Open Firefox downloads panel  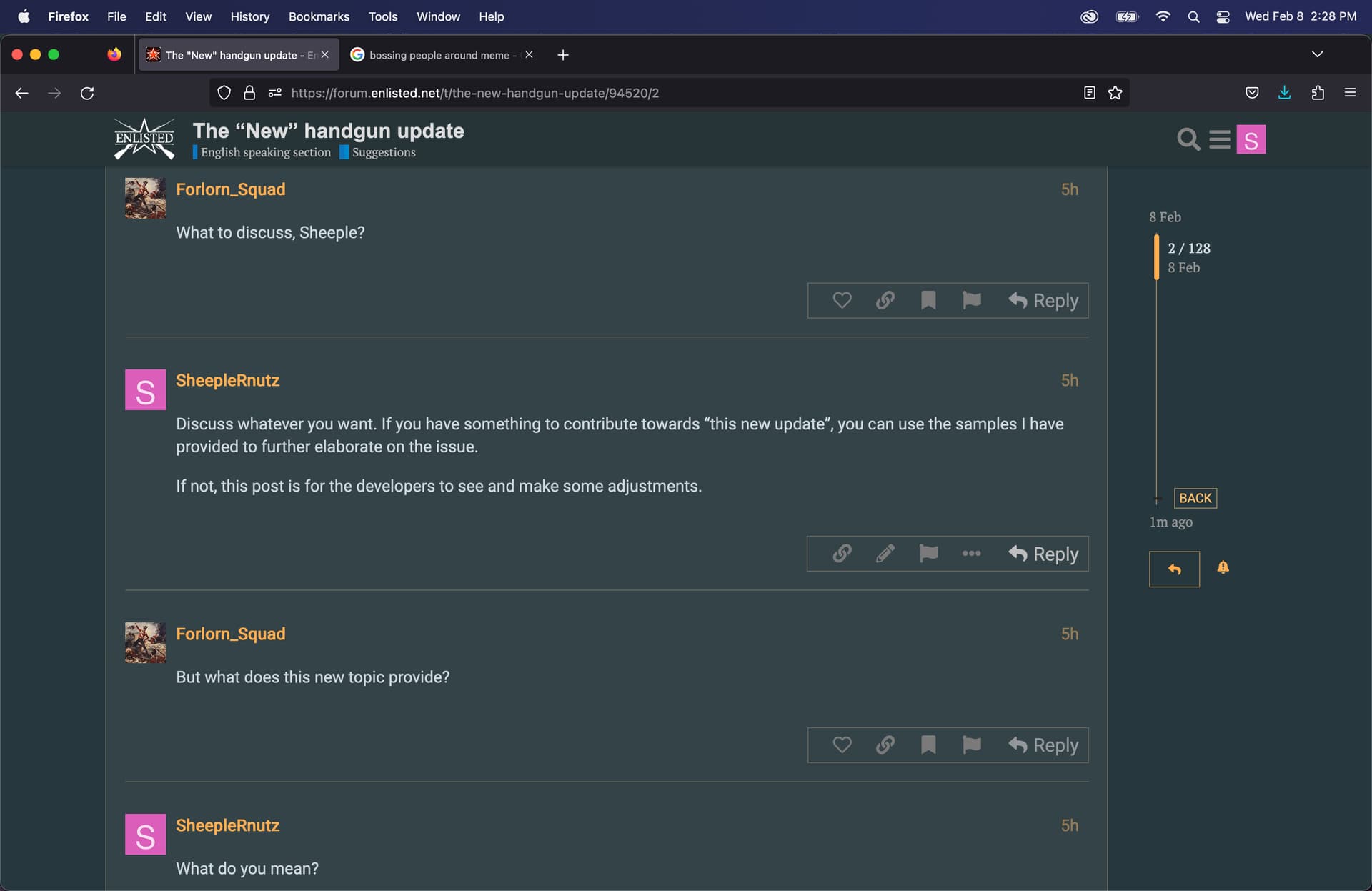coord(1284,93)
